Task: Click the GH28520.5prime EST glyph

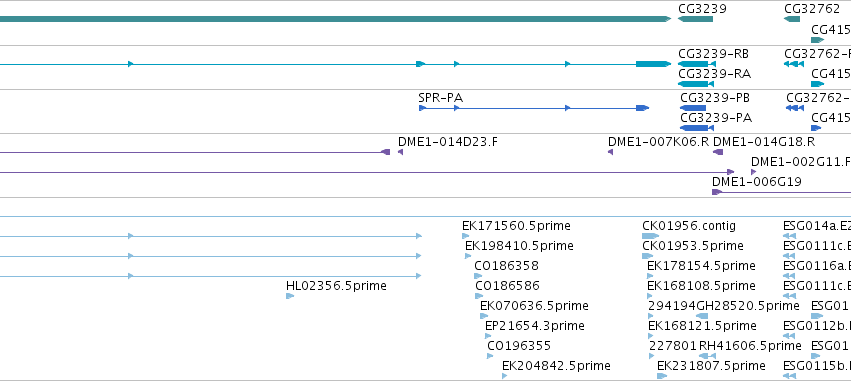Action: pos(701,316)
